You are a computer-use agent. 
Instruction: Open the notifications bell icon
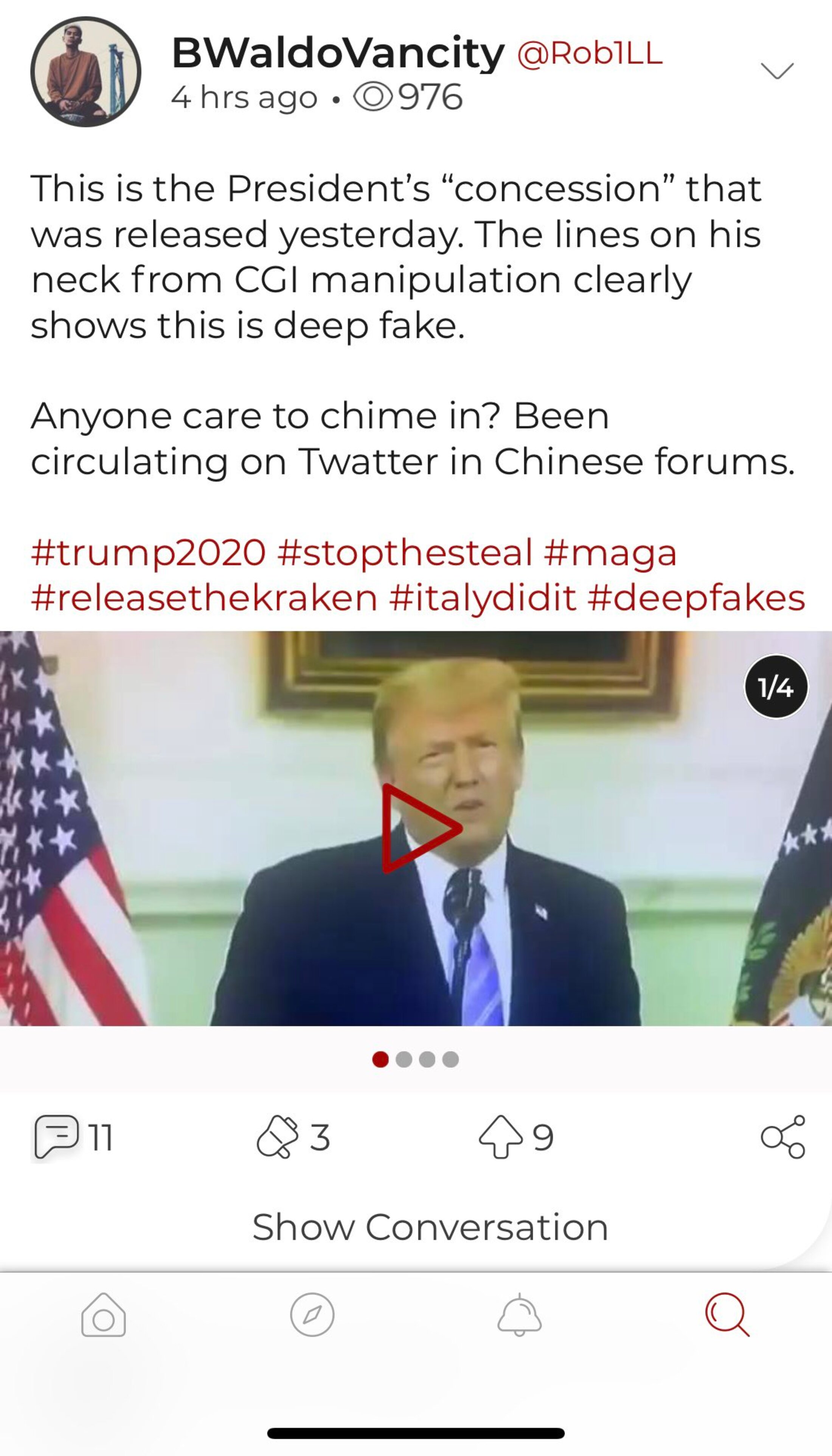[x=519, y=1314]
